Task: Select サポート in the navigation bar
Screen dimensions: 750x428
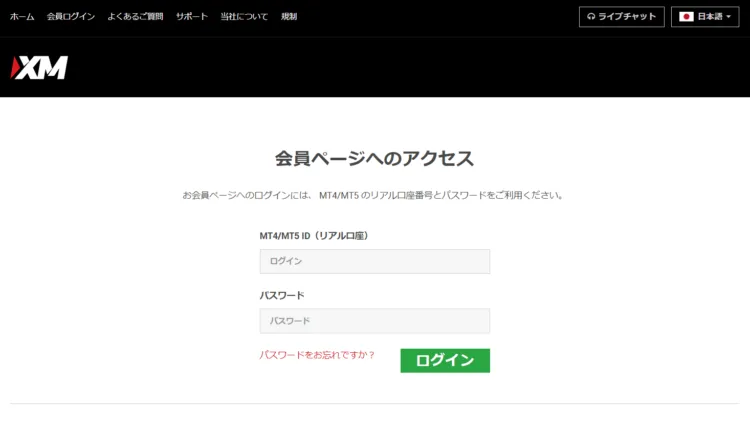Action: pos(192,17)
